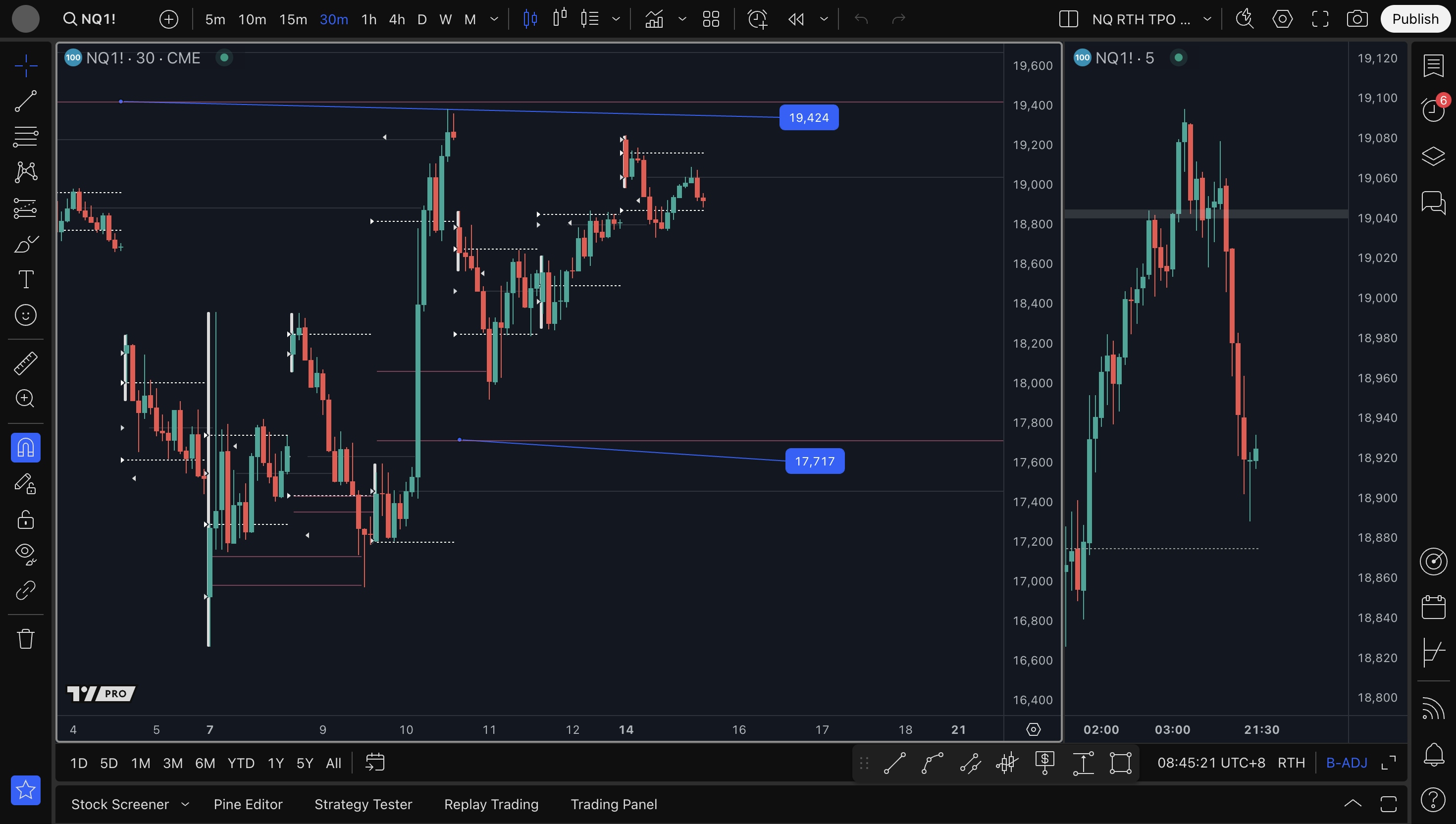Click the bar replay rewind icon

click(796, 19)
